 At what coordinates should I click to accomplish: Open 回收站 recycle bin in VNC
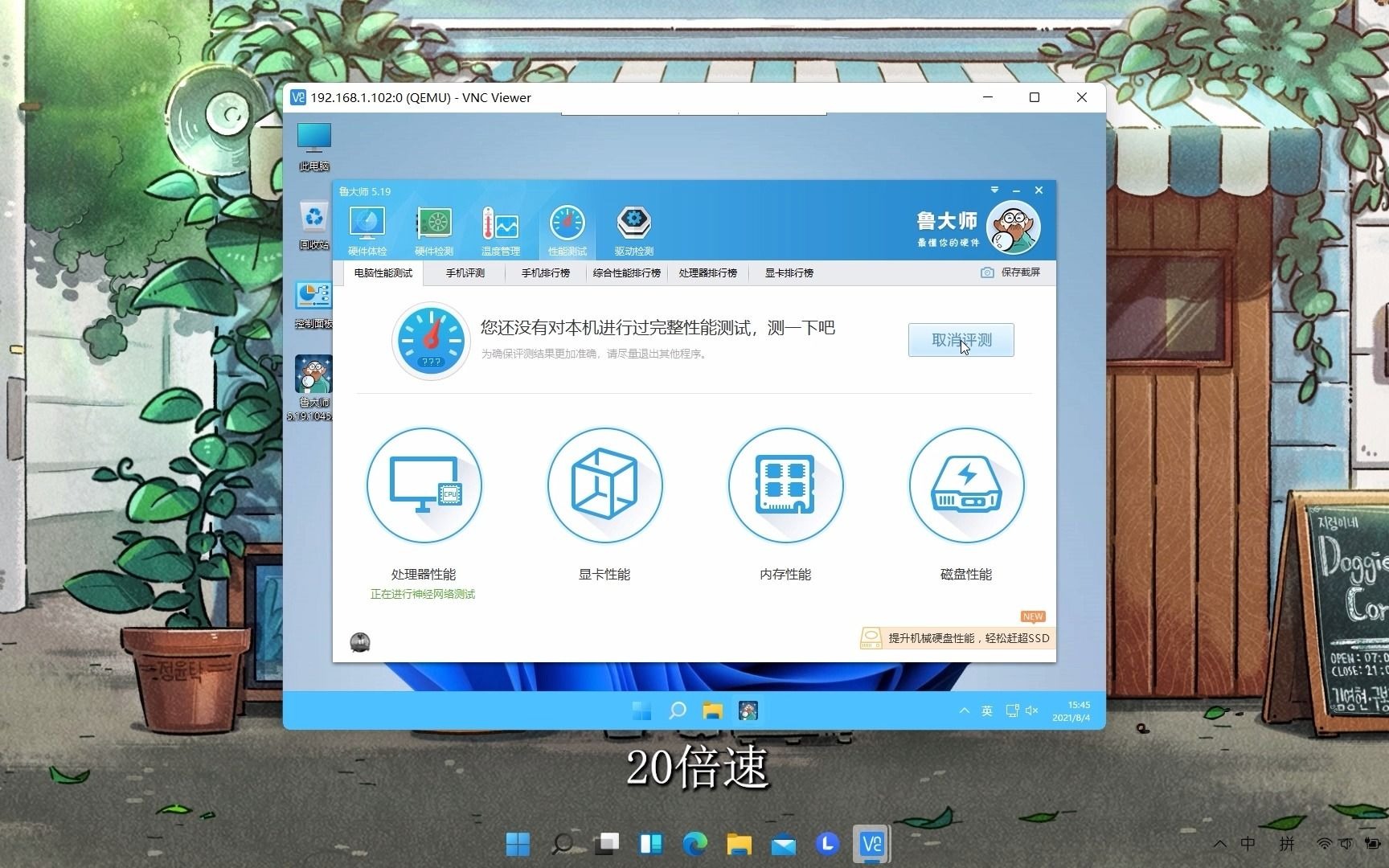click(x=314, y=226)
